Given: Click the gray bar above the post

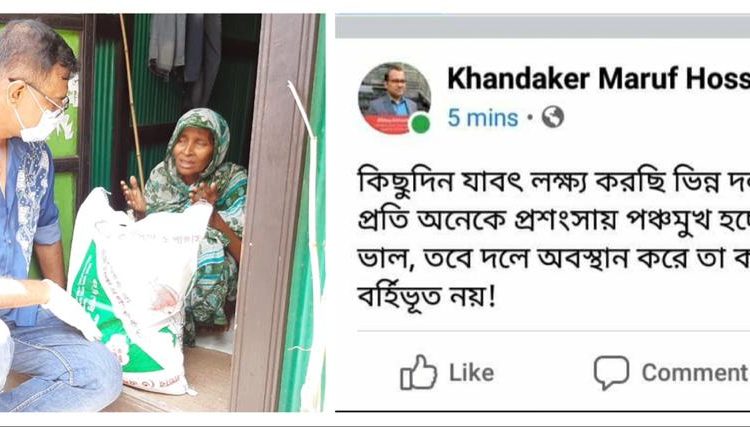Looking at the screenshot, I should pyautogui.click(x=542, y=26).
